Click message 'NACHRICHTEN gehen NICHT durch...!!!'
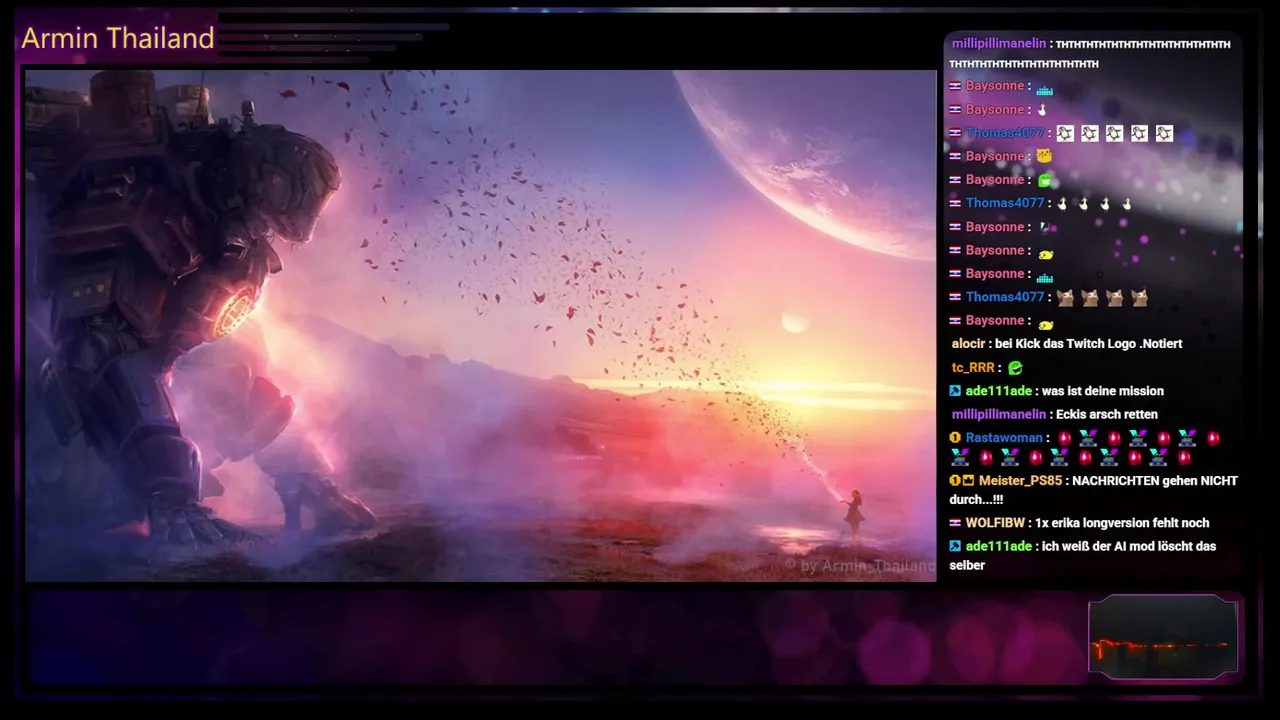The image size is (1280, 720). coord(1094,490)
